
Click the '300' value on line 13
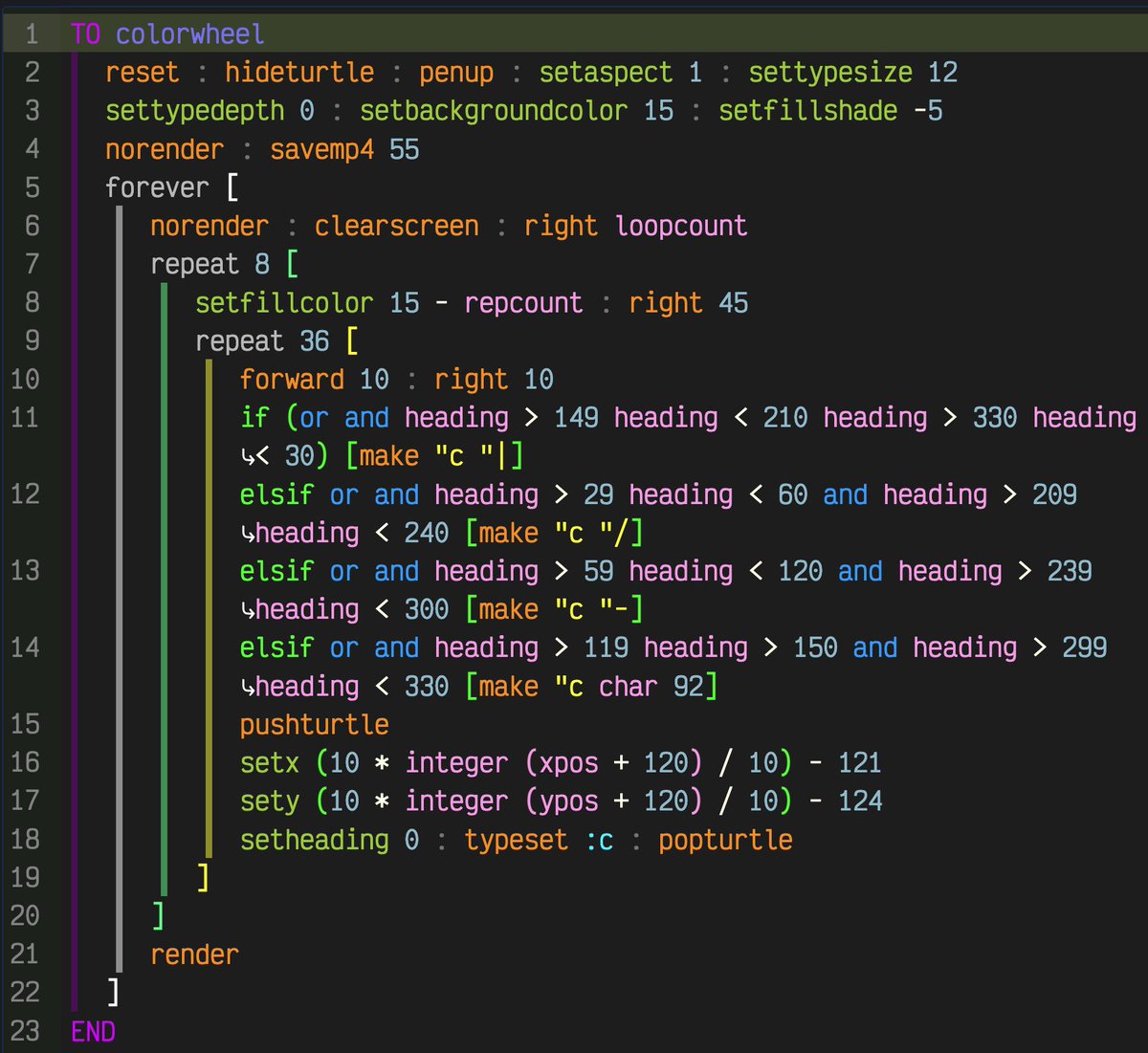(427, 609)
